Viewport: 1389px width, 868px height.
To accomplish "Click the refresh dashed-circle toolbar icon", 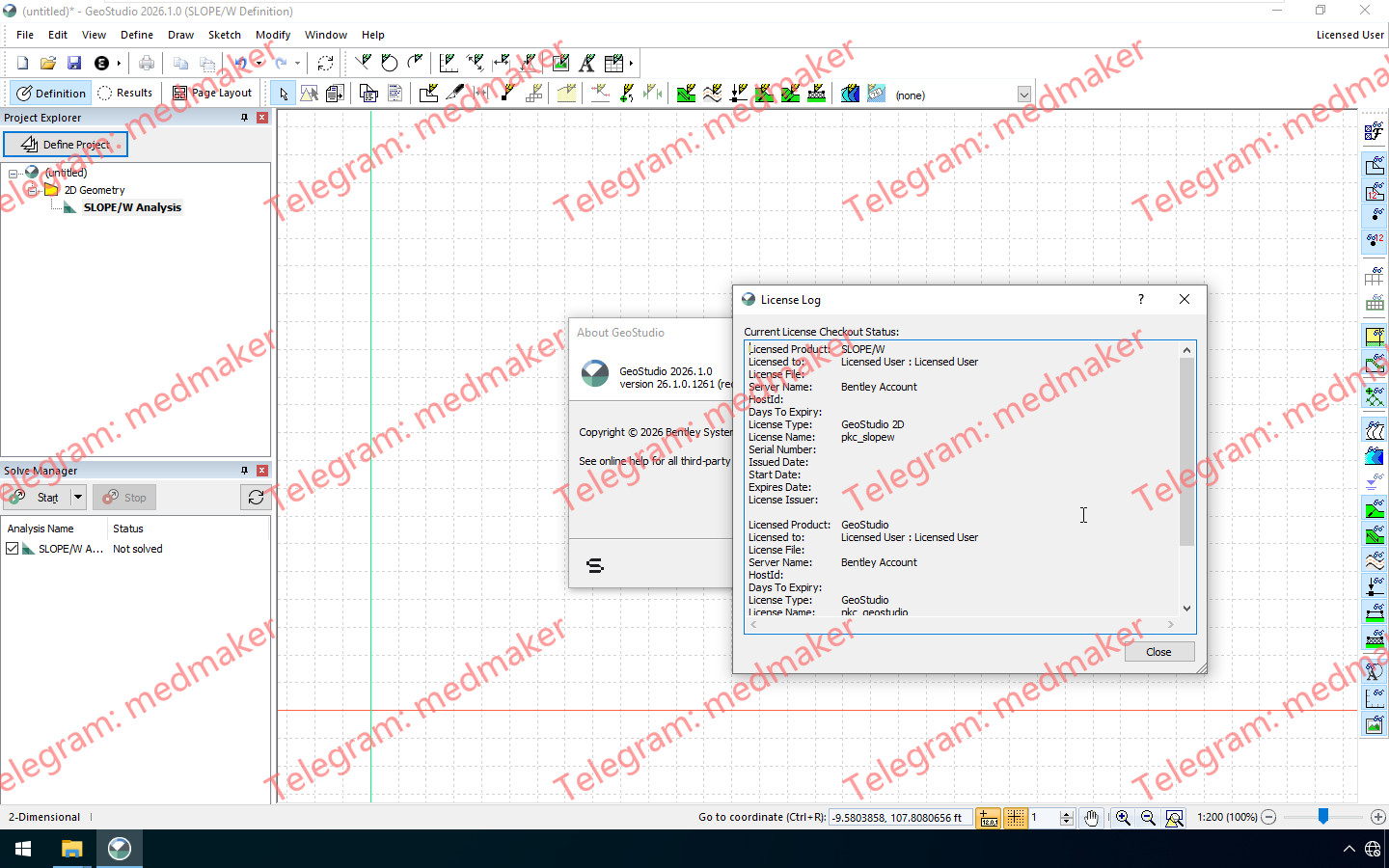I will pos(325,64).
